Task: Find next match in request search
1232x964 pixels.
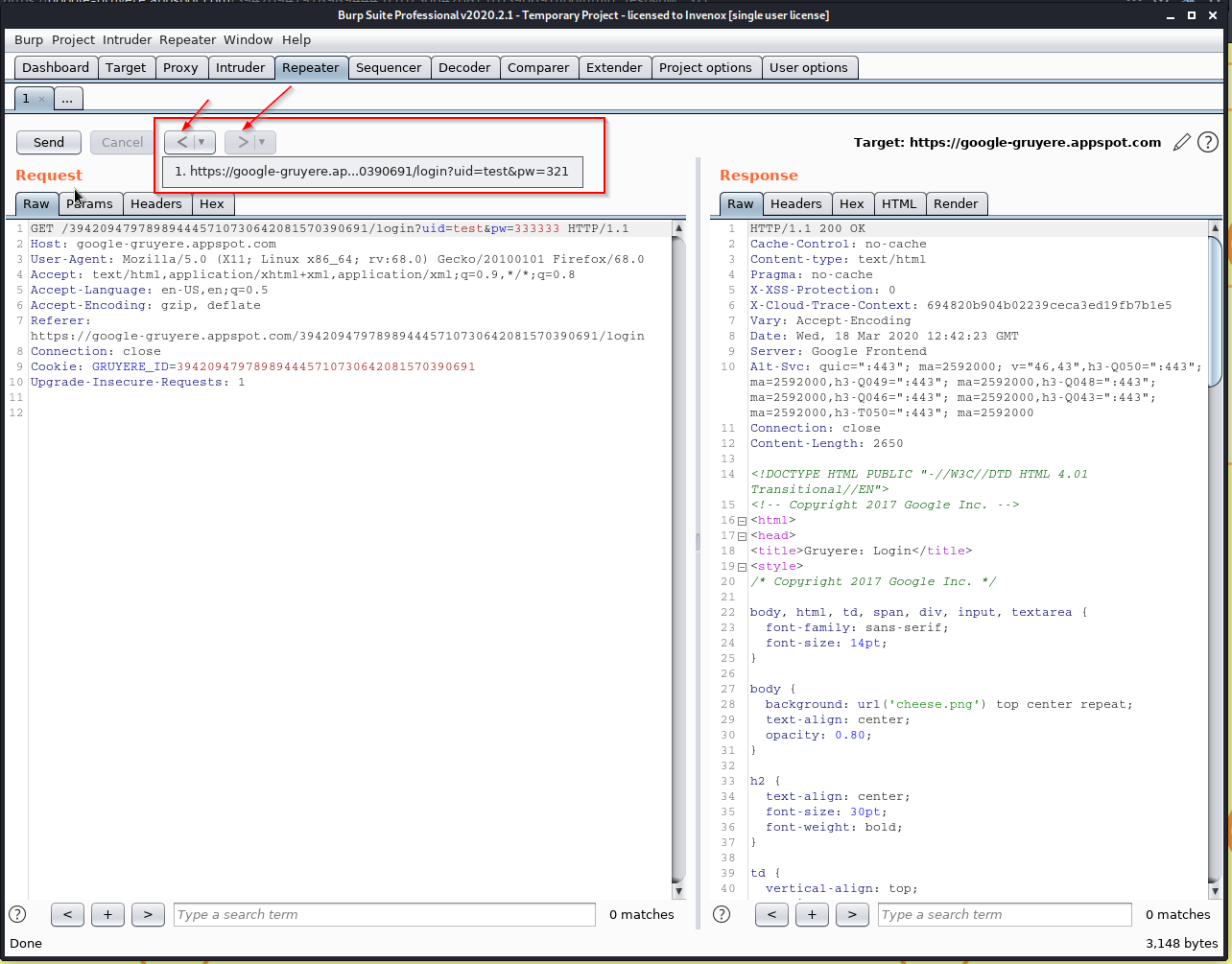Action: [148, 914]
